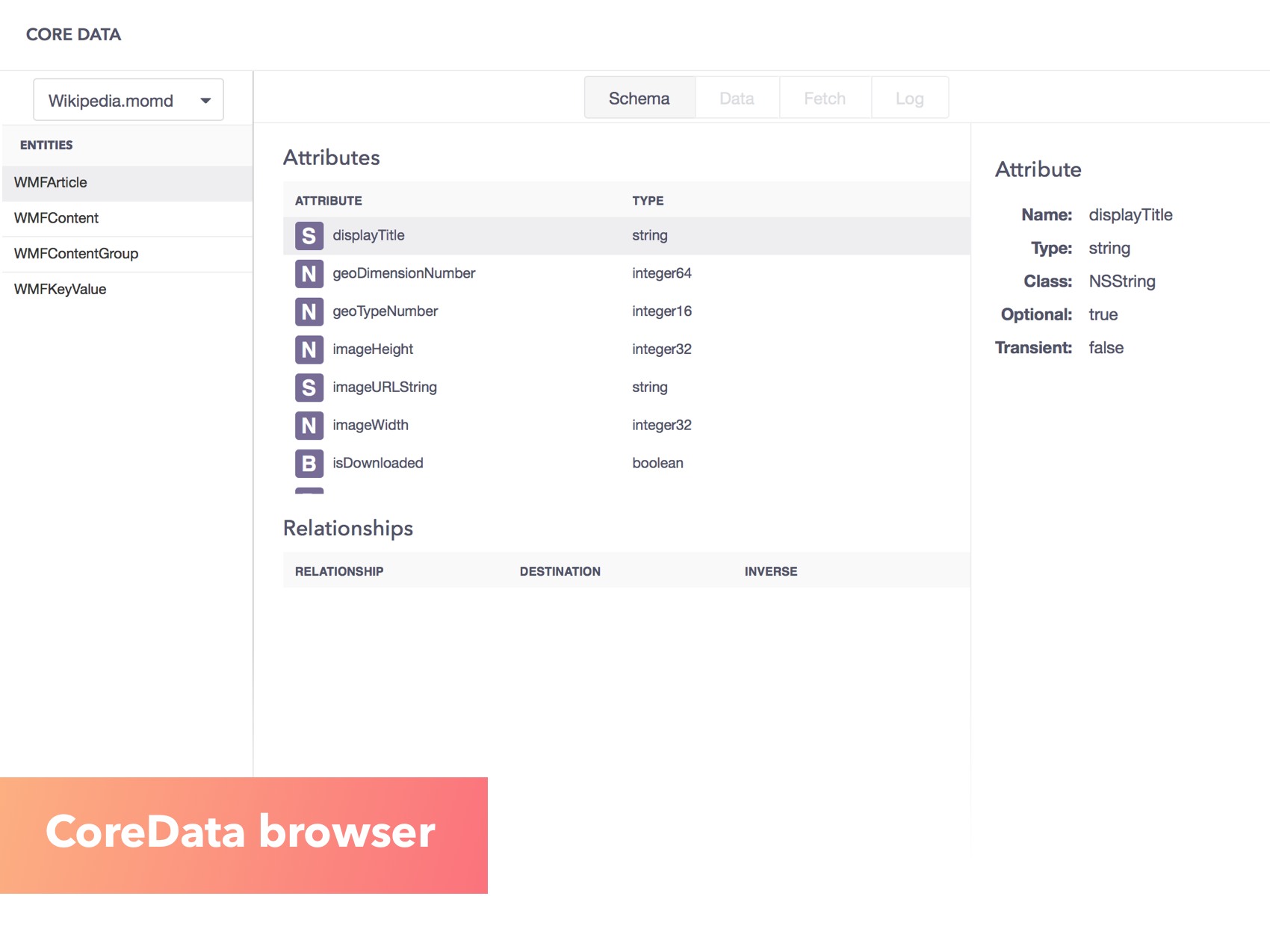Open the Fetch tab
The width and height of the screenshot is (1270, 952).
825,99
